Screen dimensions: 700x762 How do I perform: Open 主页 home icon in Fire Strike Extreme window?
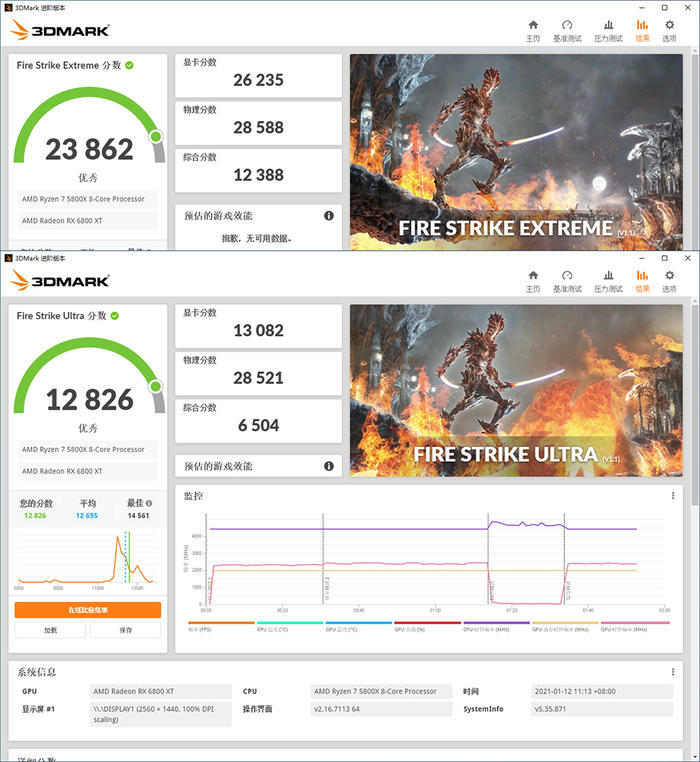click(533, 31)
